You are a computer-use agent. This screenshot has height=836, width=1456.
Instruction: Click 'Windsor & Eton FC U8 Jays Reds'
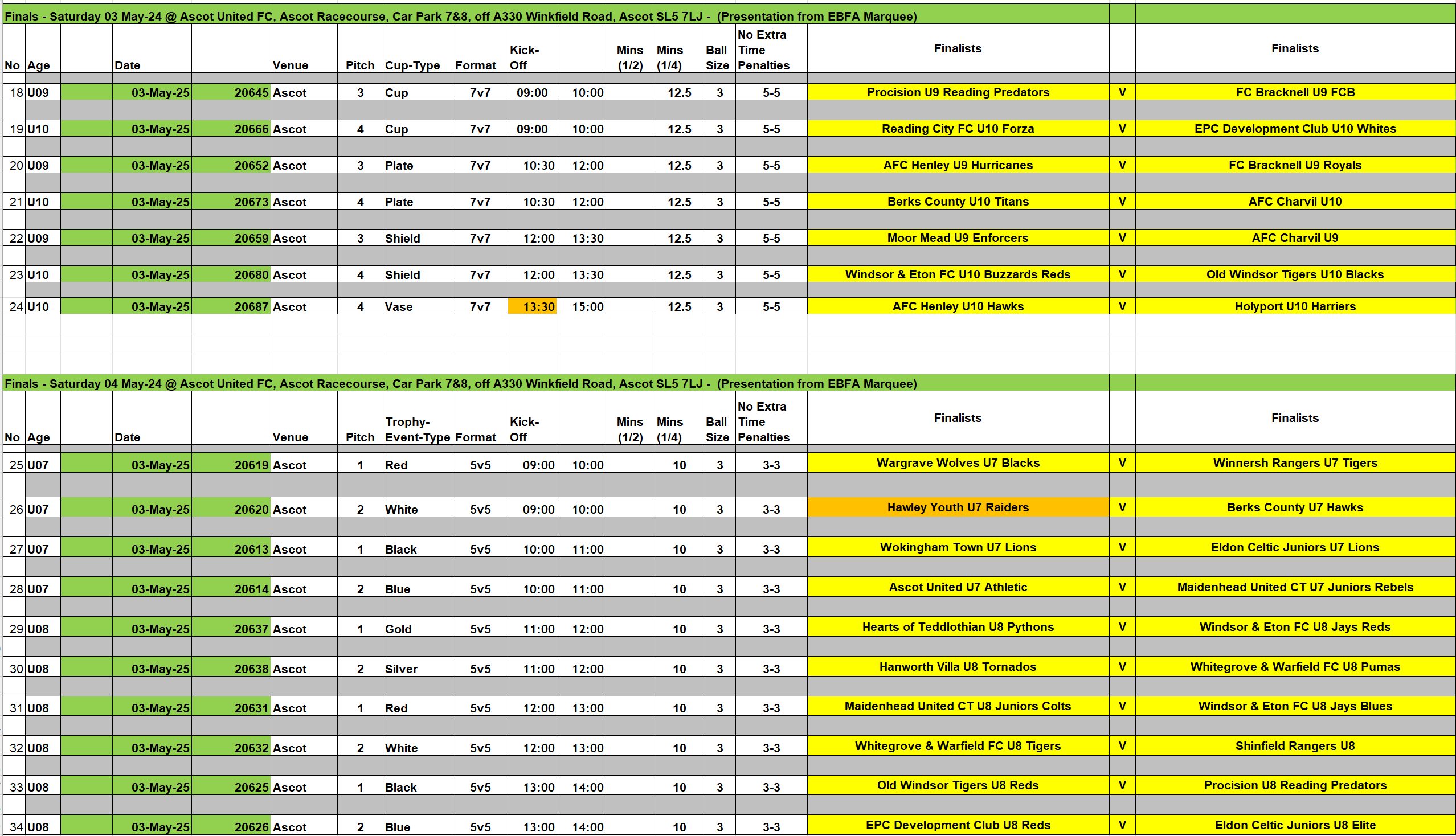tap(1295, 627)
